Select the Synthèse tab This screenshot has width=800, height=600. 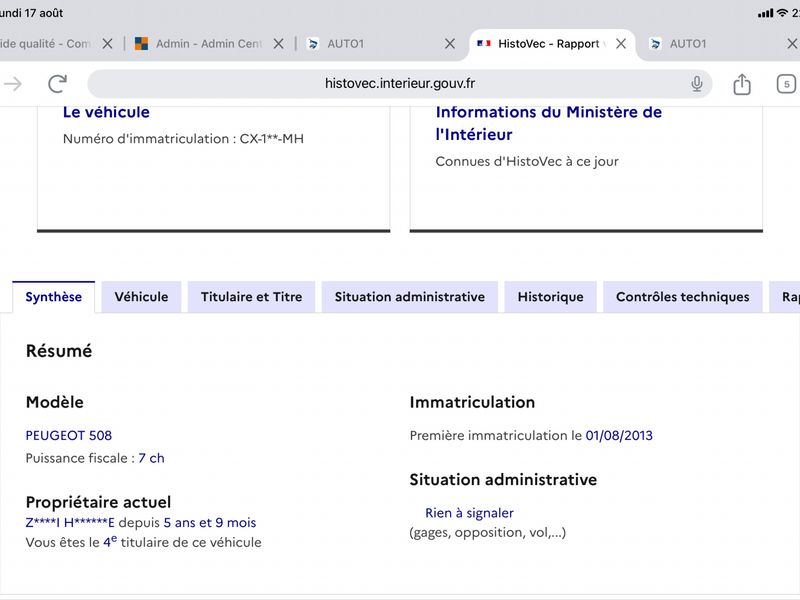pos(54,296)
